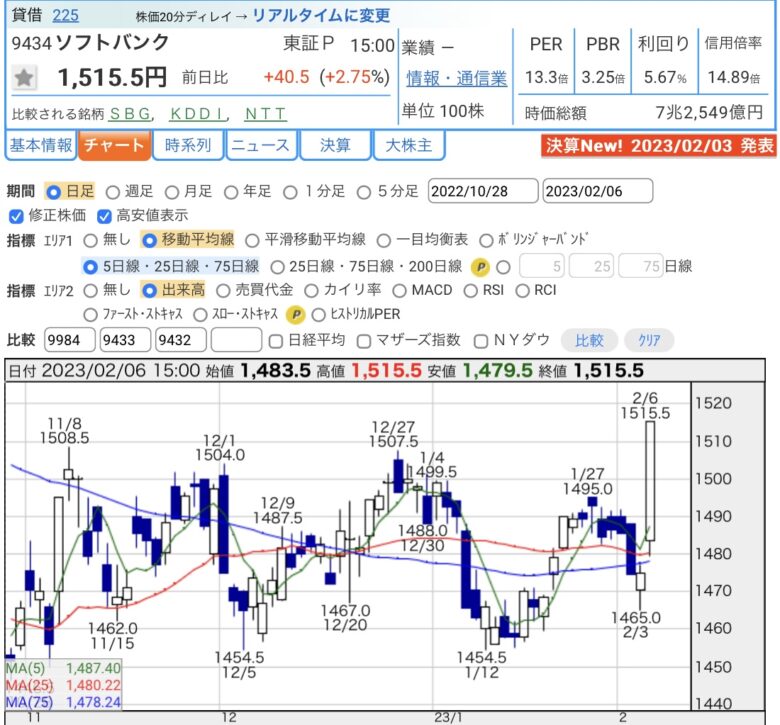Viewport: 780px width, 725px height.
Task: Select 5日線・25日線・75日線 option
Action: coord(90,267)
